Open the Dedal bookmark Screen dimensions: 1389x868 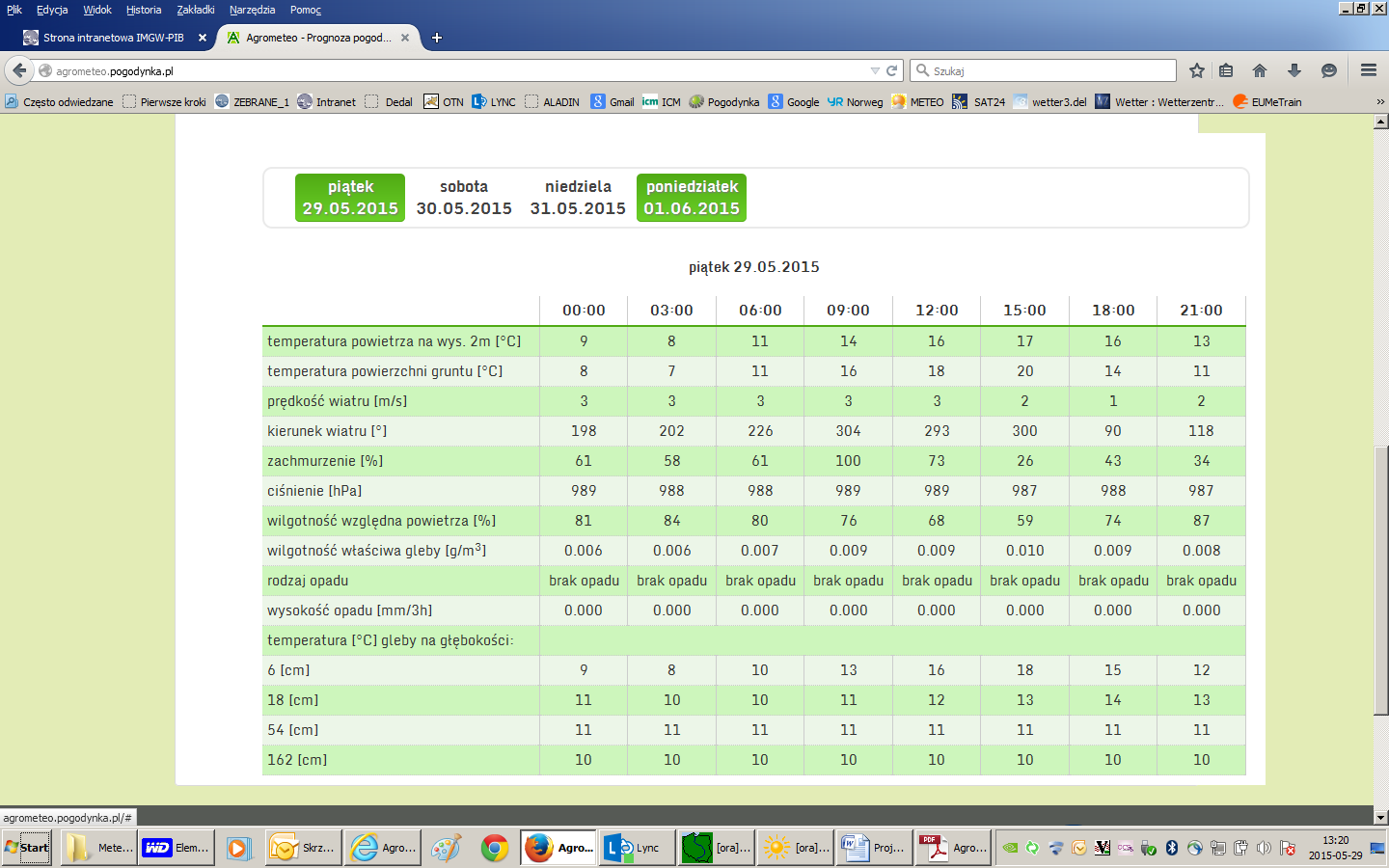[x=389, y=101]
